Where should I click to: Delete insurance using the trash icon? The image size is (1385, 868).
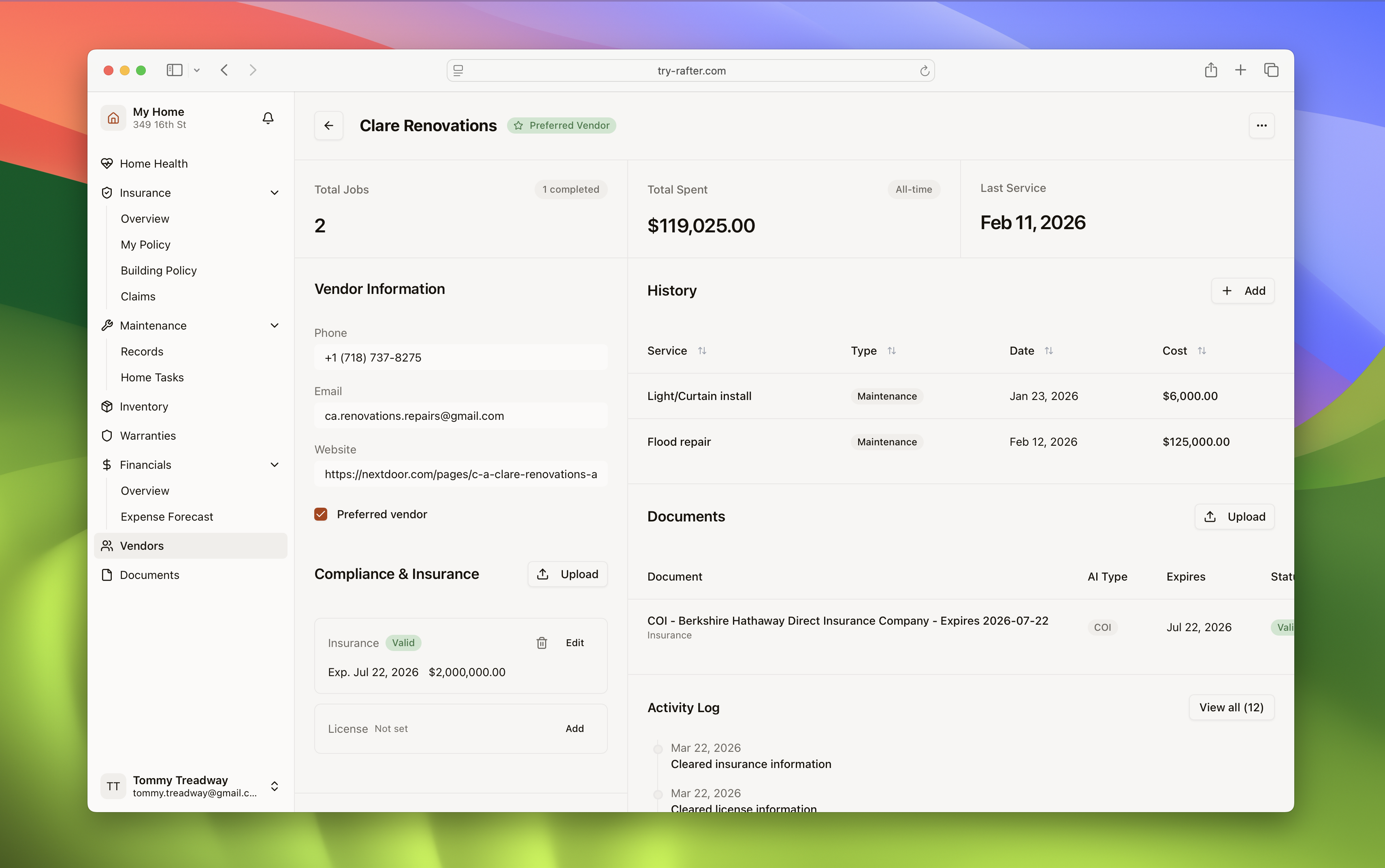tap(541, 643)
